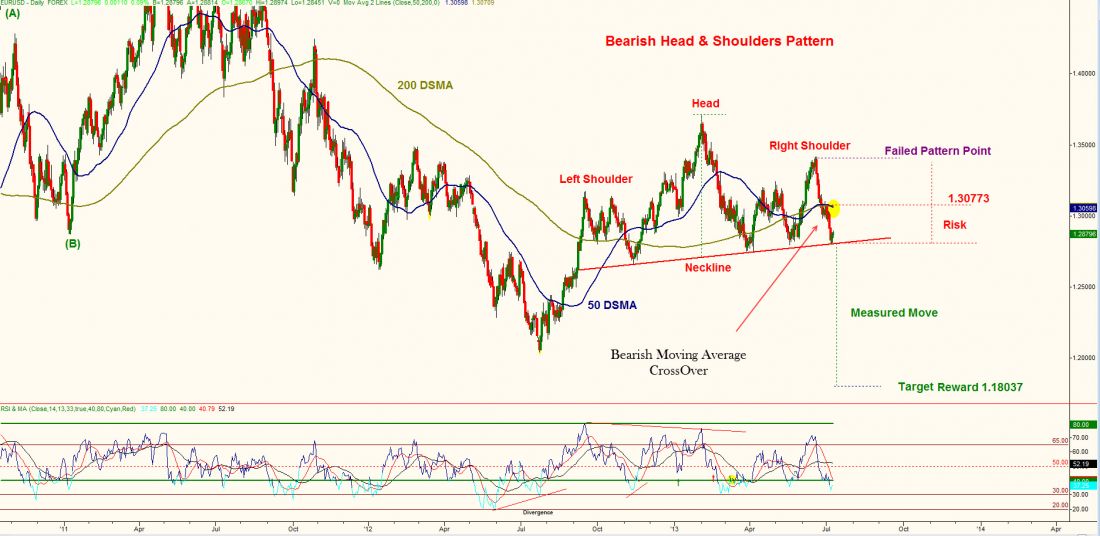Click the "Measured Move" green label
The height and width of the screenshot is (536, 1100).
[x=893, y=313]
